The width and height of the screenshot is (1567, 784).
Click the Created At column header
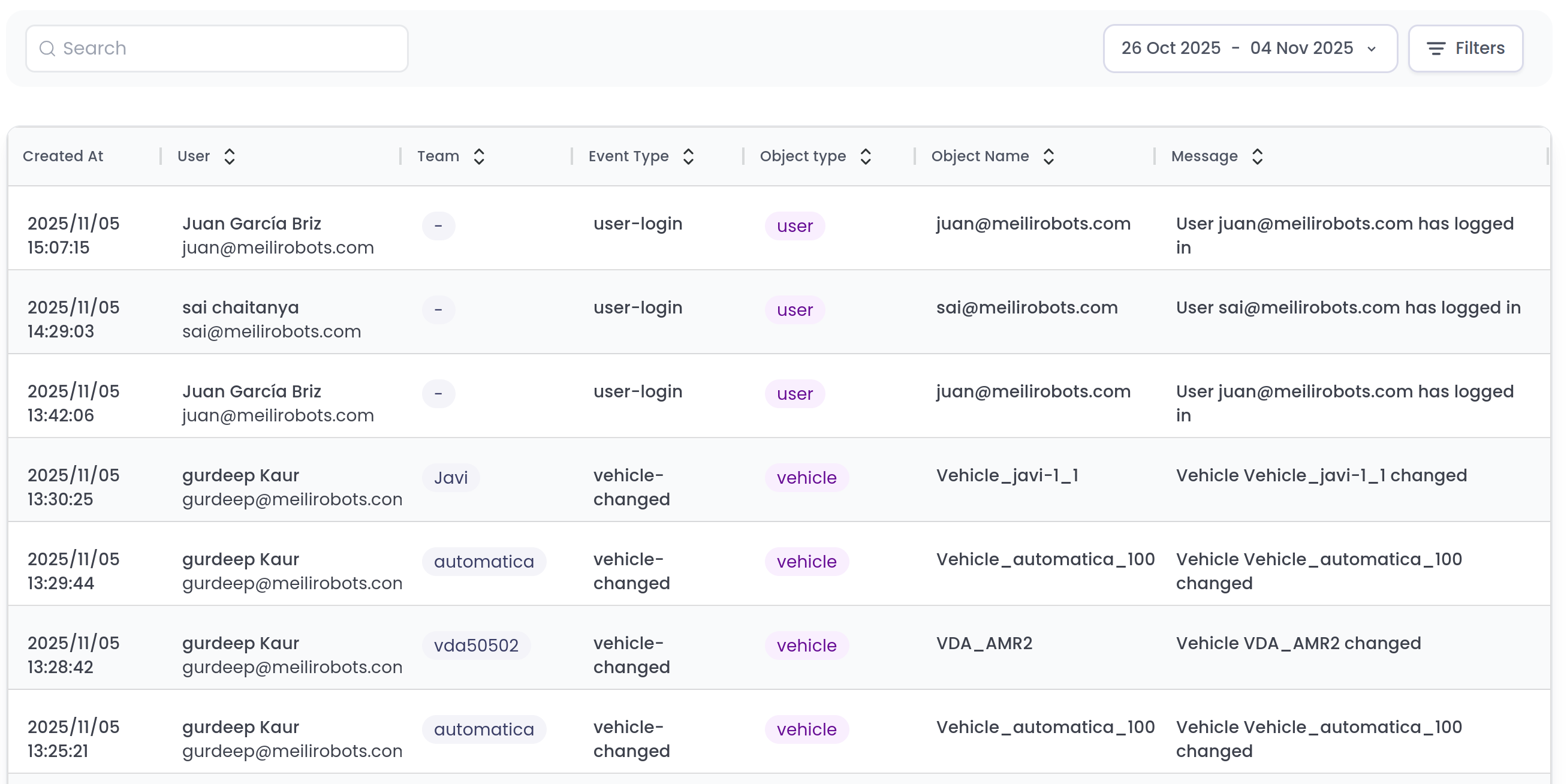pyautogui.click(x=64, y=156)
